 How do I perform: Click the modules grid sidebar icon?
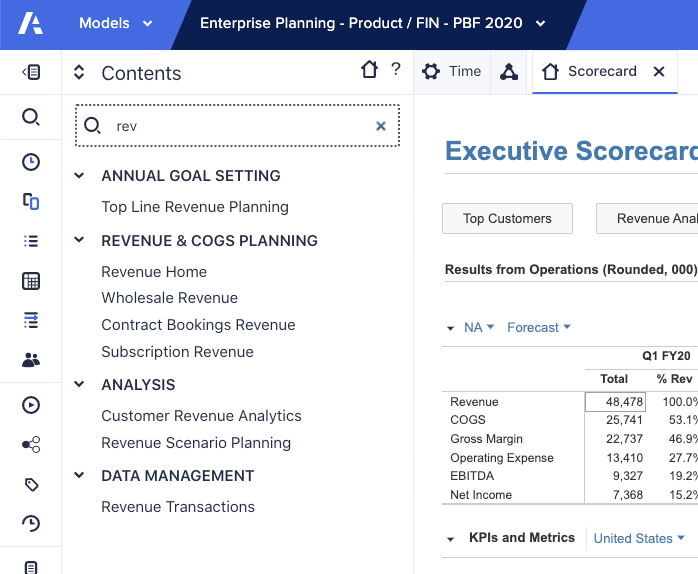pyautogui.click(x=31, y=281)
